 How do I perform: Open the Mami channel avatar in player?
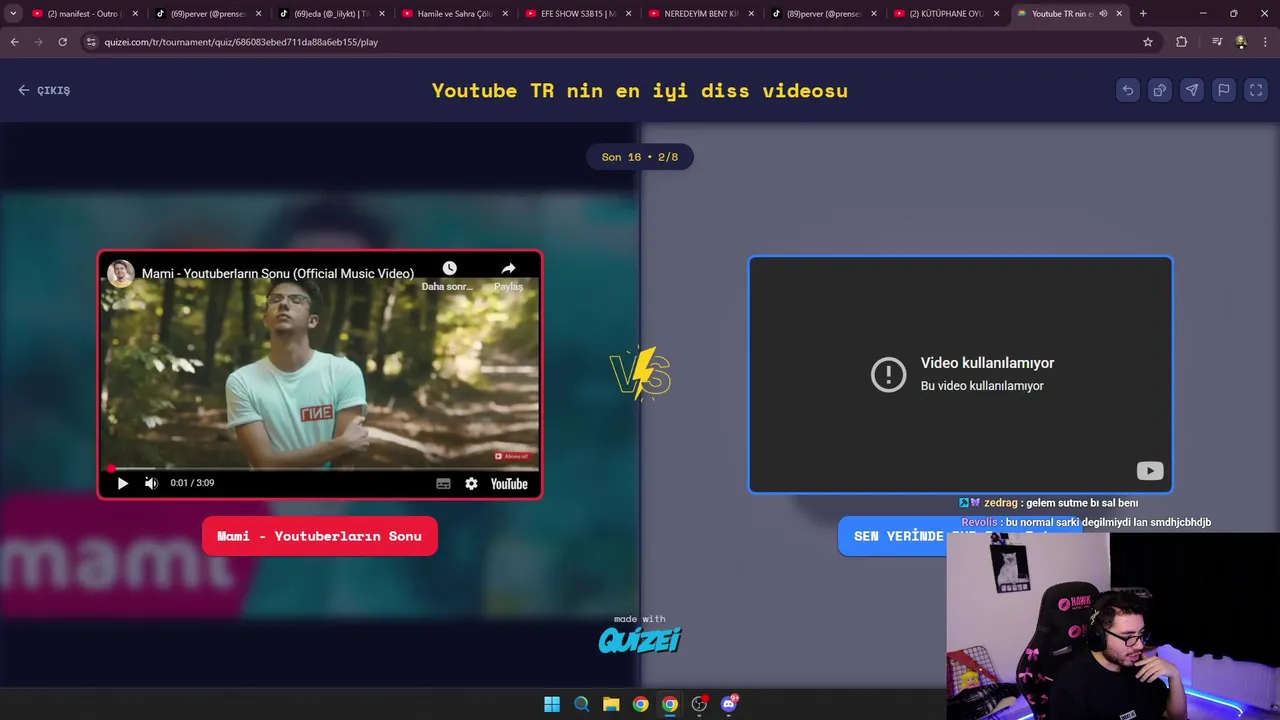pyautogui.click(x=121, y=273)
